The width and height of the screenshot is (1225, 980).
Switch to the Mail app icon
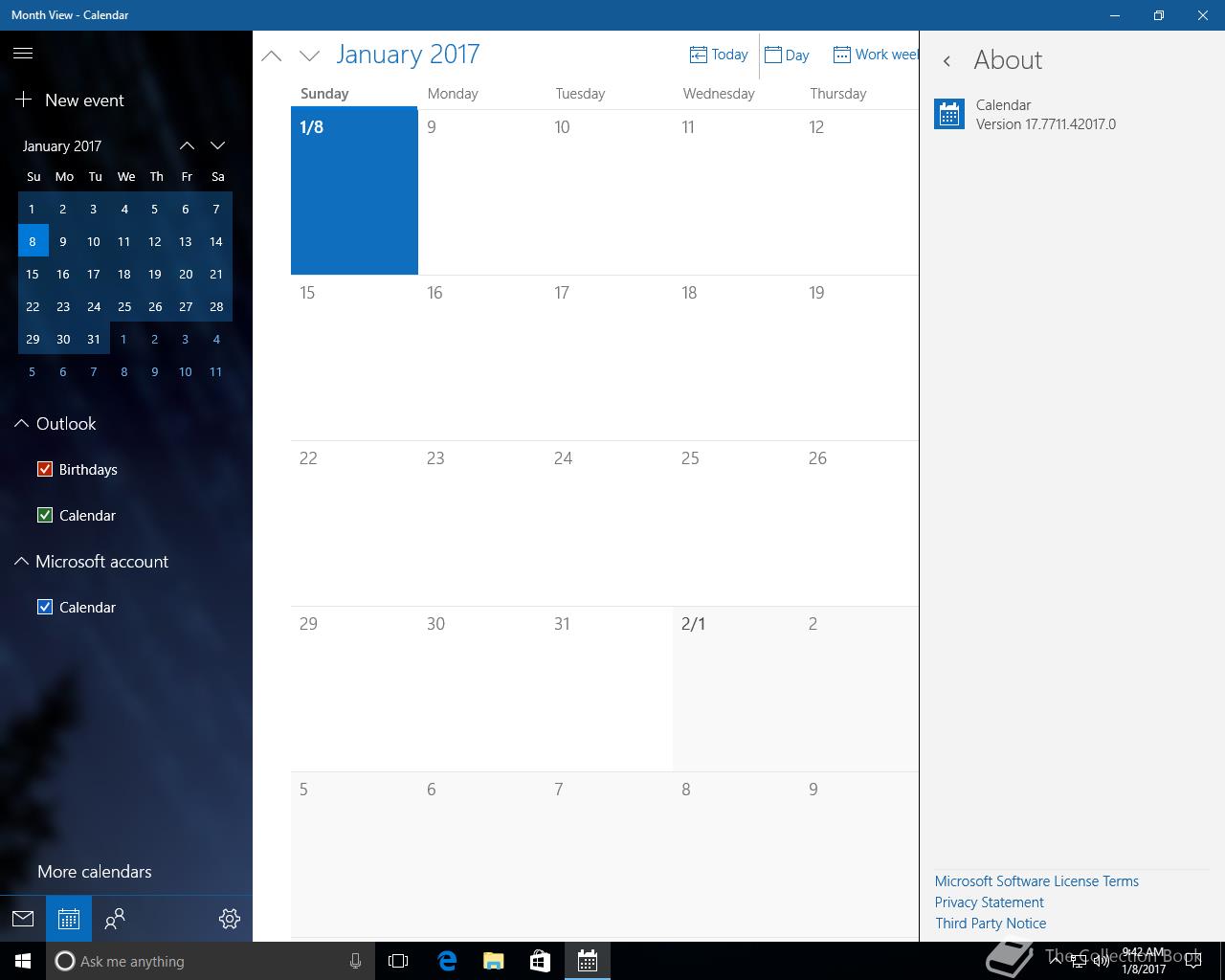click(23, 919)
